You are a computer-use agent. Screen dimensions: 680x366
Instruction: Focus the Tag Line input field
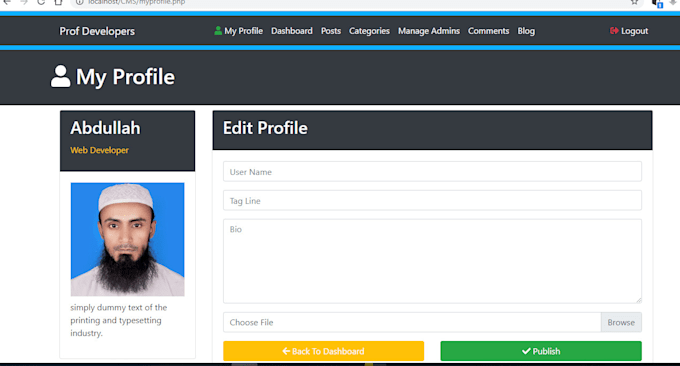pos(432,200)
